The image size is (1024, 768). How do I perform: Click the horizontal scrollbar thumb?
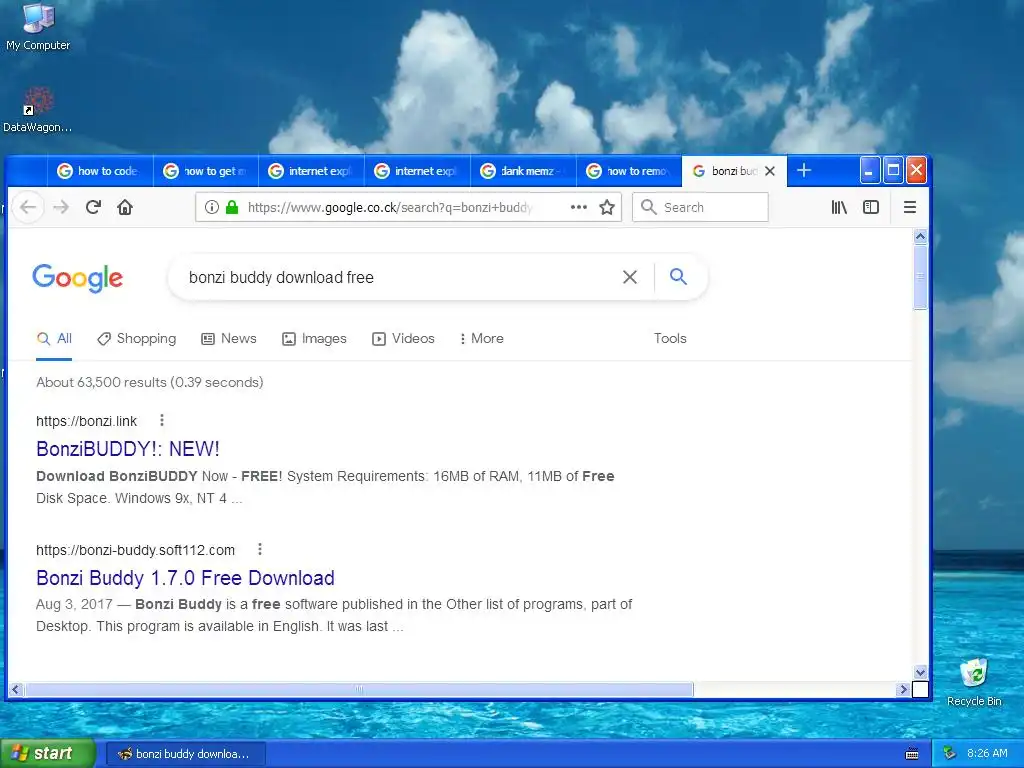(x=359, y=689)
